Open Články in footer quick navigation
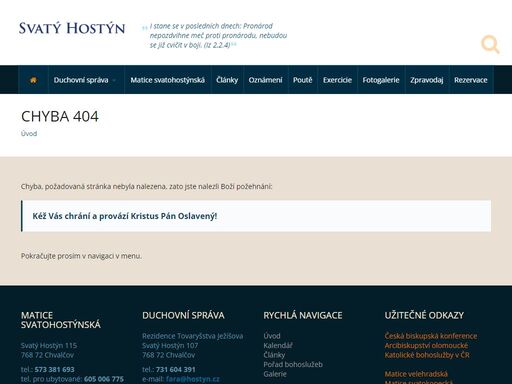The width and height of the screenshot is (512, 384). (274, 355)
